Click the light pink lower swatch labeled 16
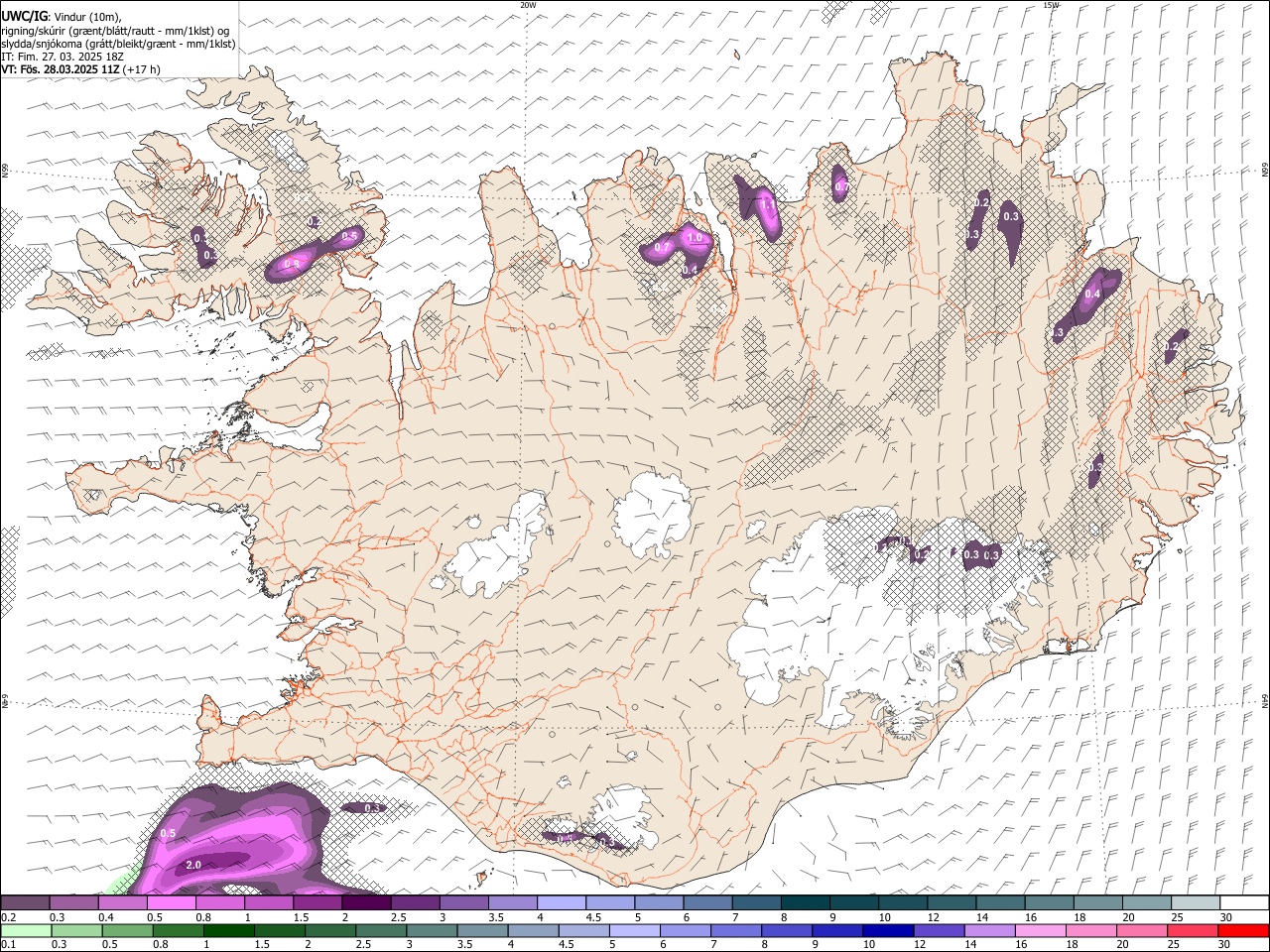The height and width of the screenshot is (952, 1270). click(x=1040, y=930)
